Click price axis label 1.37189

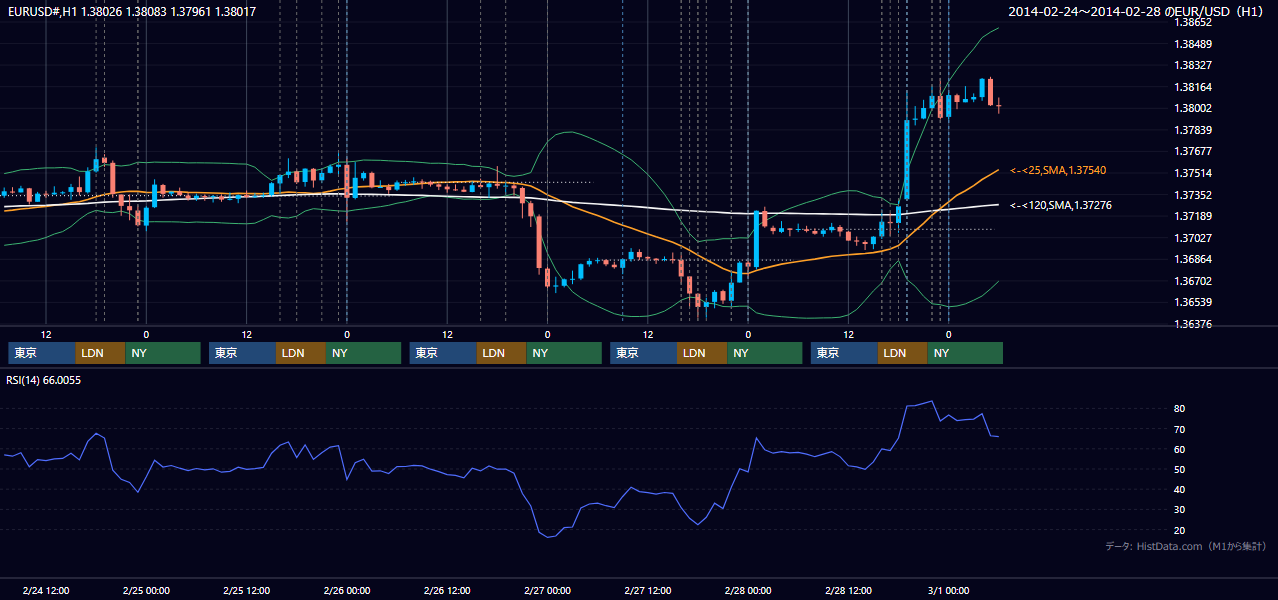(1192, 216)
